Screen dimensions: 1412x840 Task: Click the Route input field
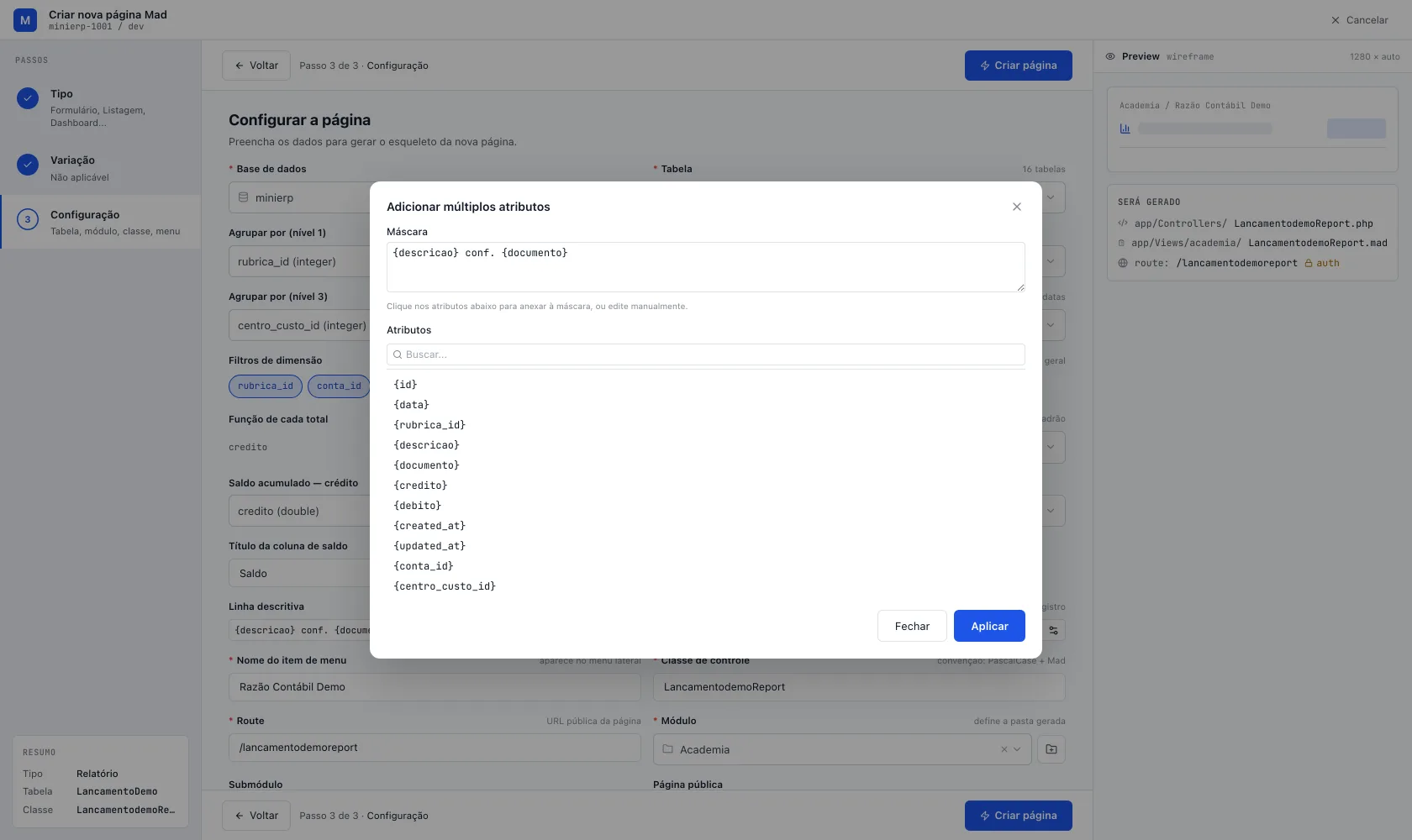point(435,748)
